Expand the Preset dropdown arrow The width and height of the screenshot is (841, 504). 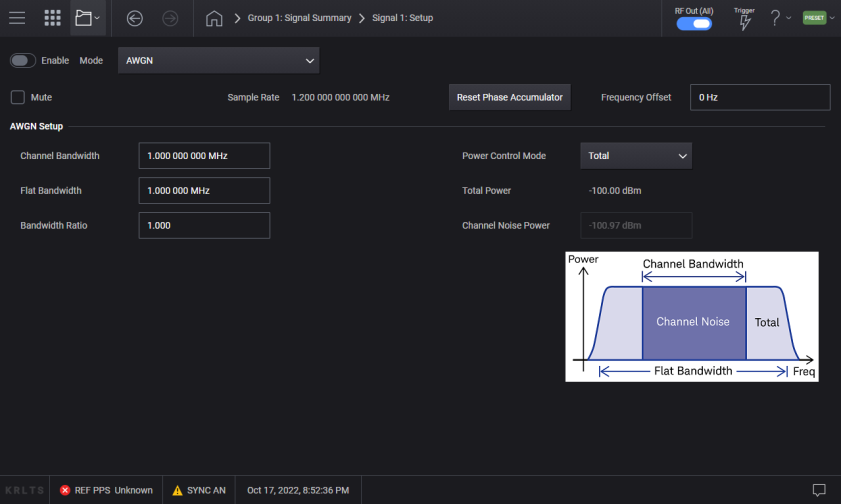[832, 18]
